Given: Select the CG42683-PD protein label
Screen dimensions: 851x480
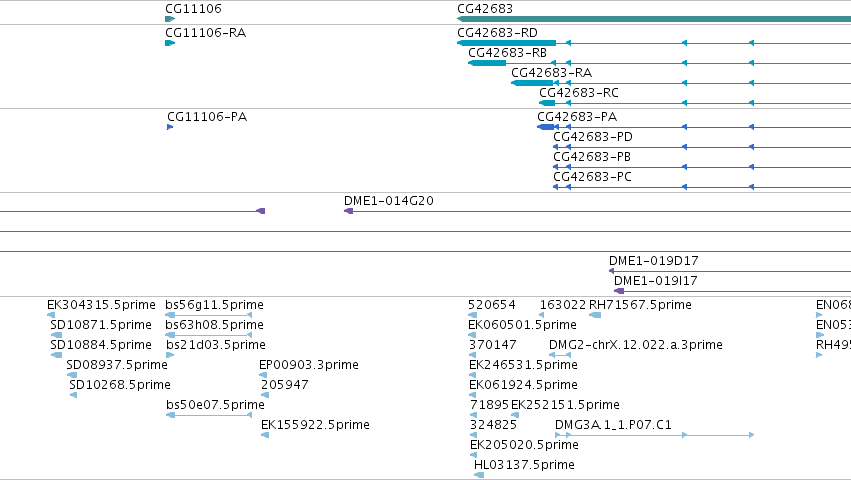Looking at the screenshot, I should tap(593, 137).
